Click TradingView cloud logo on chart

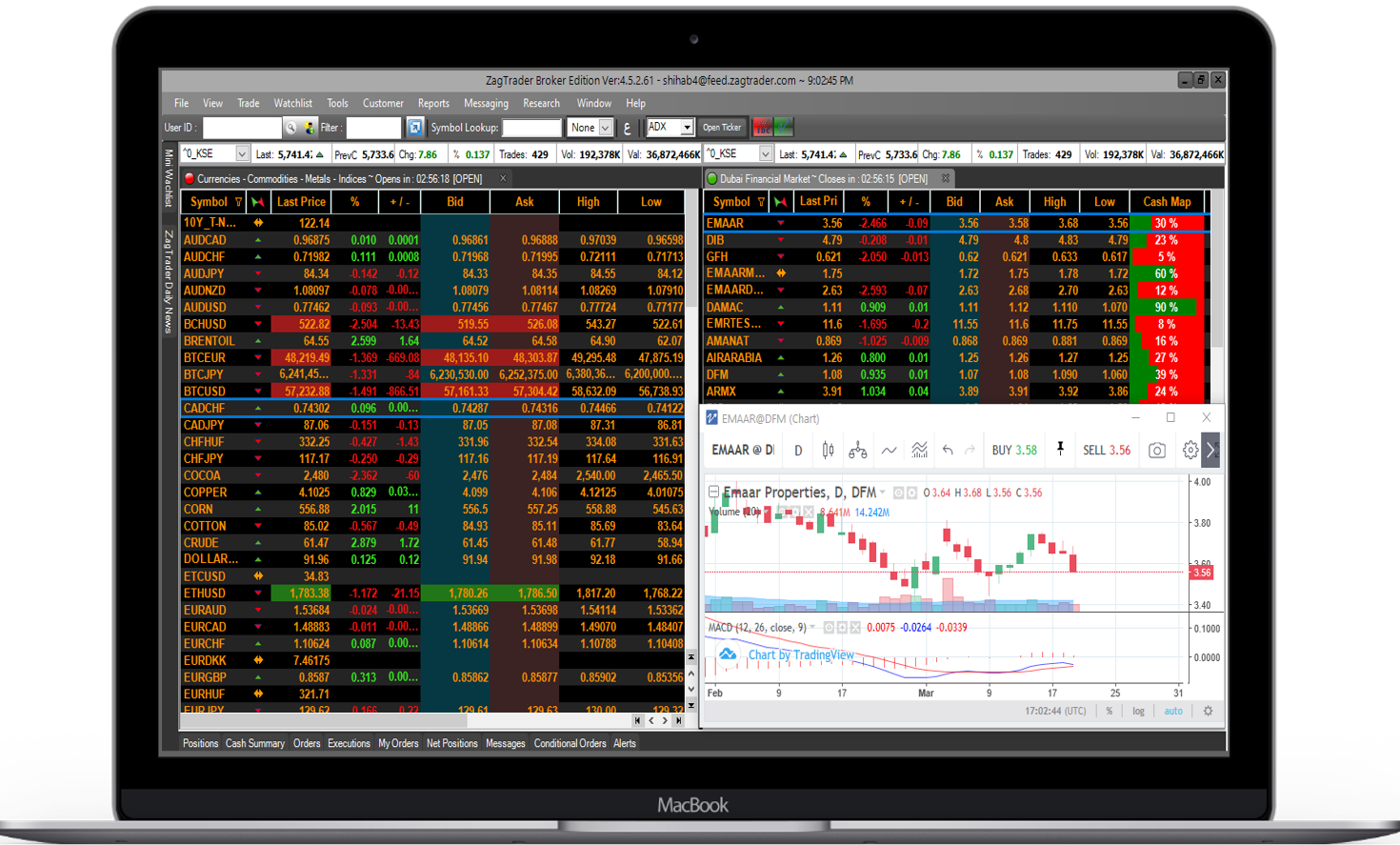[728, 654]
